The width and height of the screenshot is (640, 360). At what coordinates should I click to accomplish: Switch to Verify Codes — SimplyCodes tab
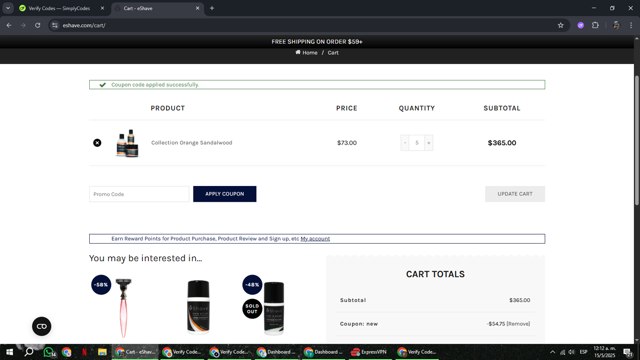59,8
